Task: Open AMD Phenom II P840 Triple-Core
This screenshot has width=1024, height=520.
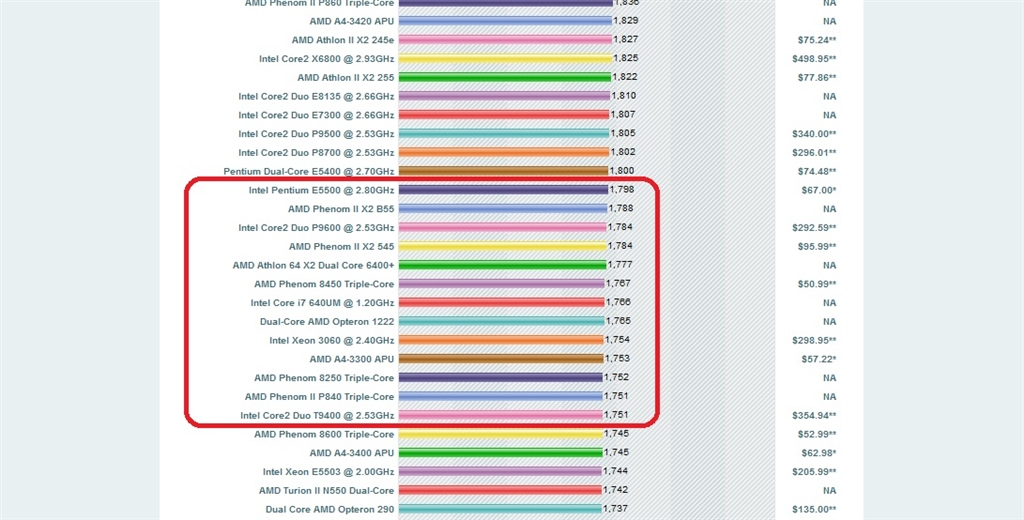Action: [319, 397]
